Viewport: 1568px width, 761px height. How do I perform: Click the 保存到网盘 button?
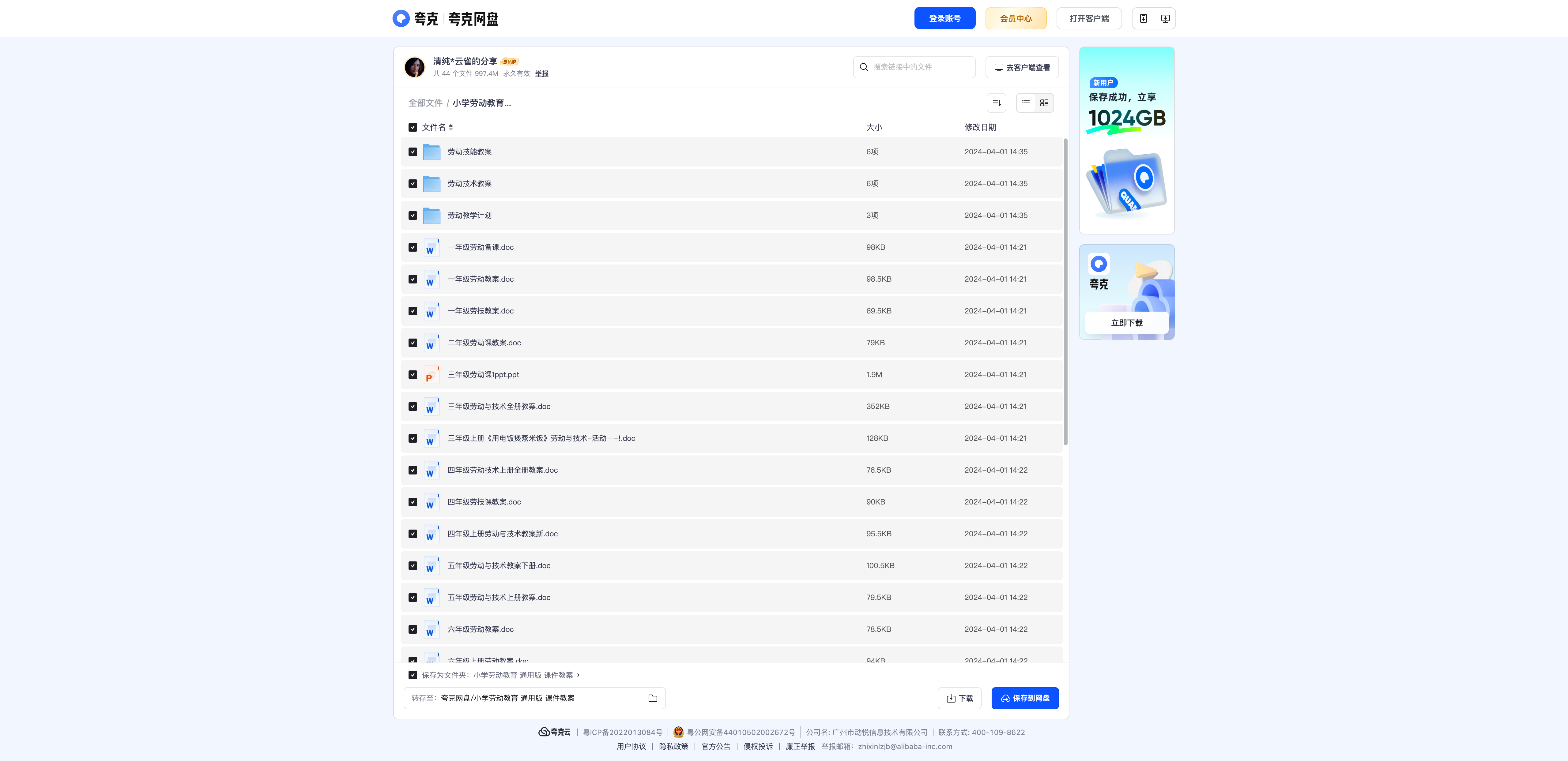point(1025,698)
